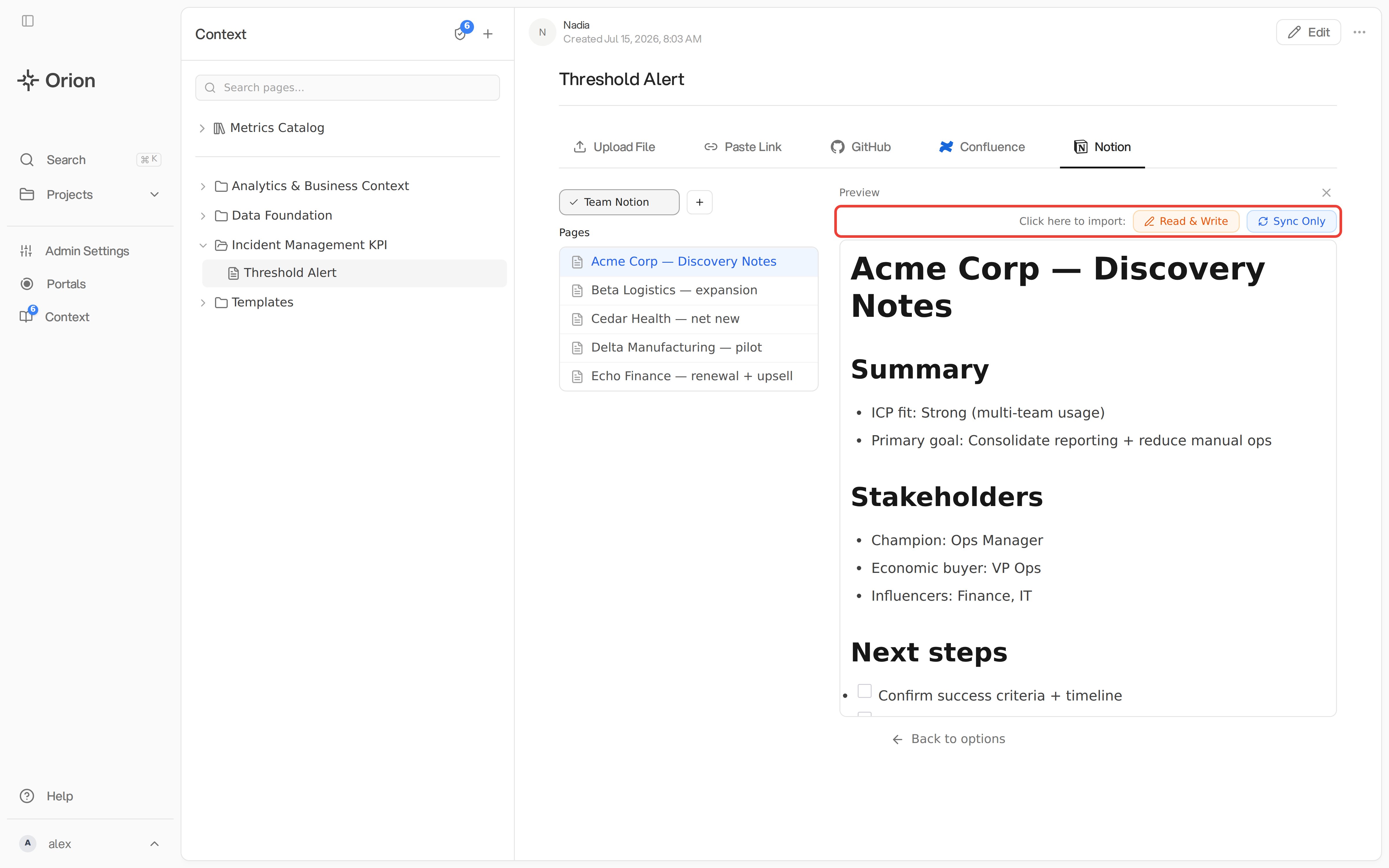Select Beta Logistics — expansion page
Image resolution: width=1389 pixels, height=868 pixels.
pos(689,290)
